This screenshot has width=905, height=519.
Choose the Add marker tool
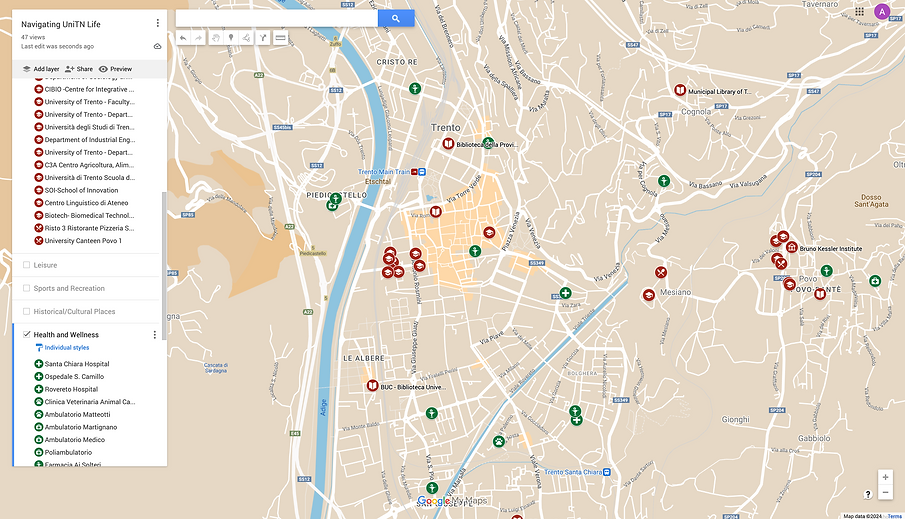(231, 38)
